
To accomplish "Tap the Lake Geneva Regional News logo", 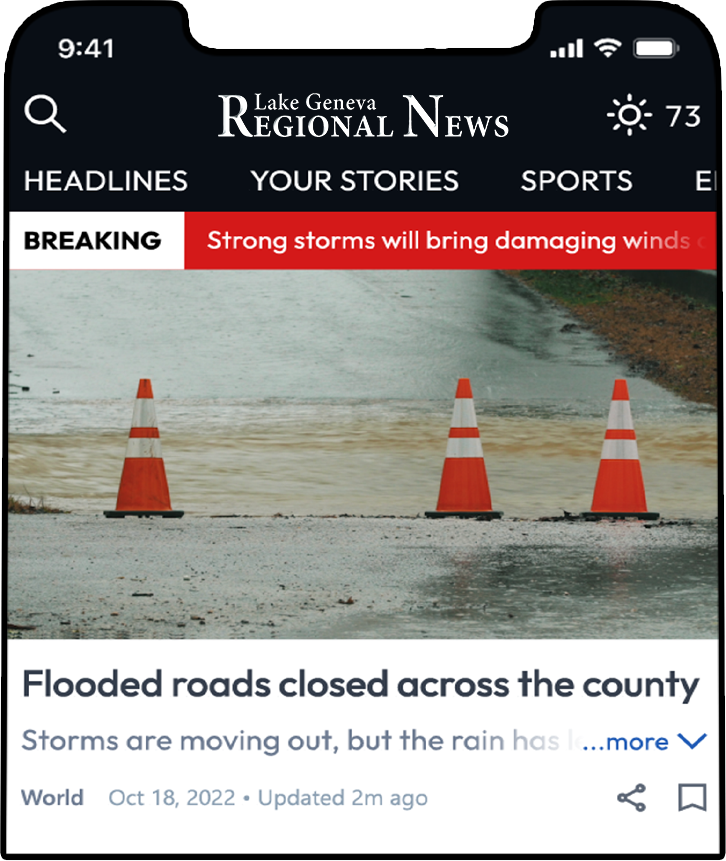I will (363, 116).
